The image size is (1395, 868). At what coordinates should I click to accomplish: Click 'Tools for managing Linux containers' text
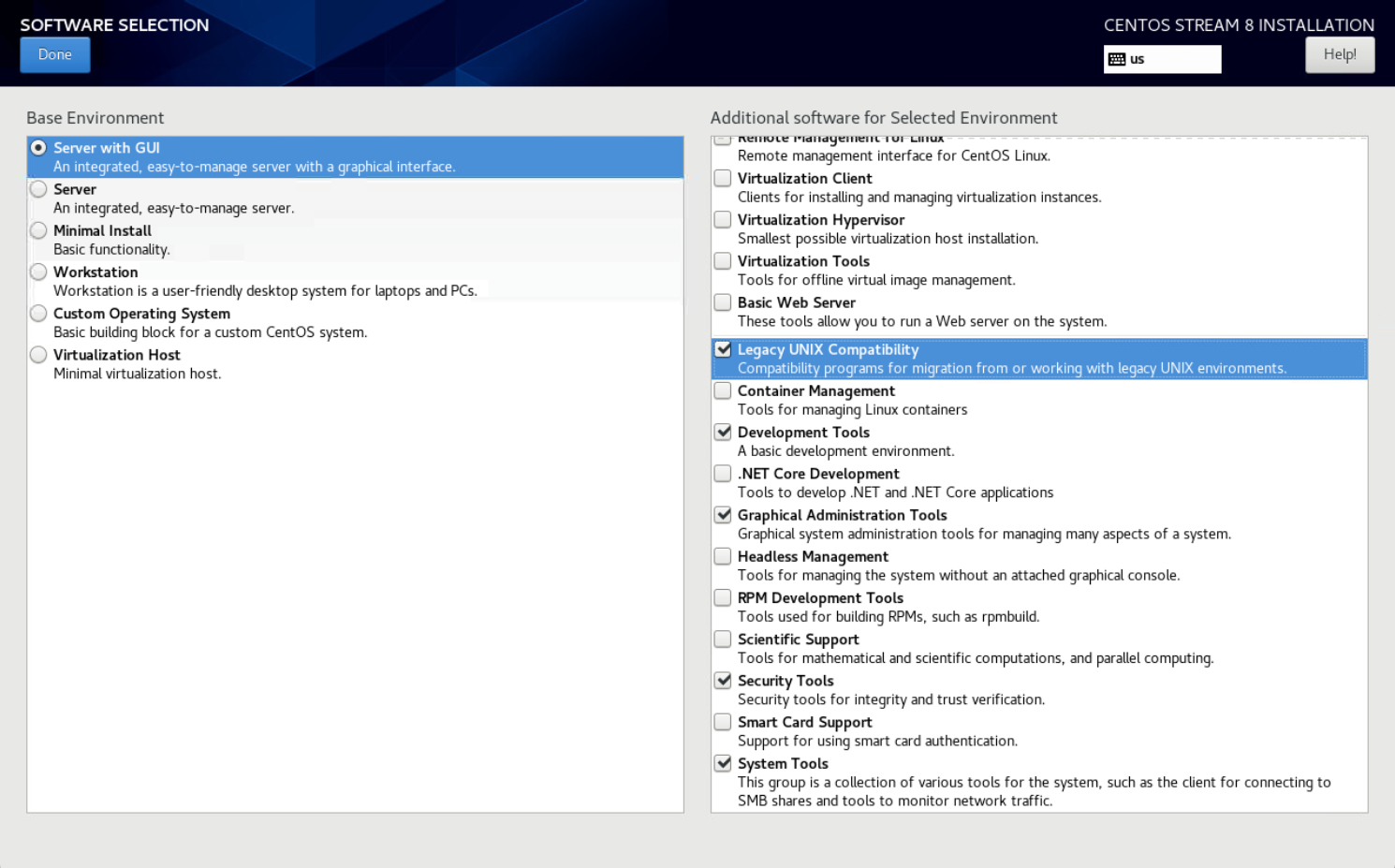point(852,410)
